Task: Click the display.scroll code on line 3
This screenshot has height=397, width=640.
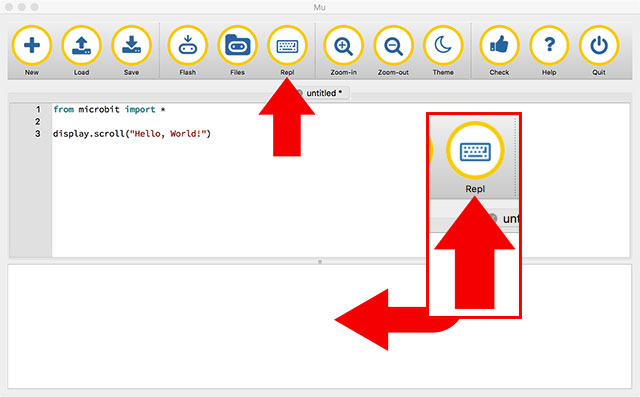Action: [x=131, y=134]
